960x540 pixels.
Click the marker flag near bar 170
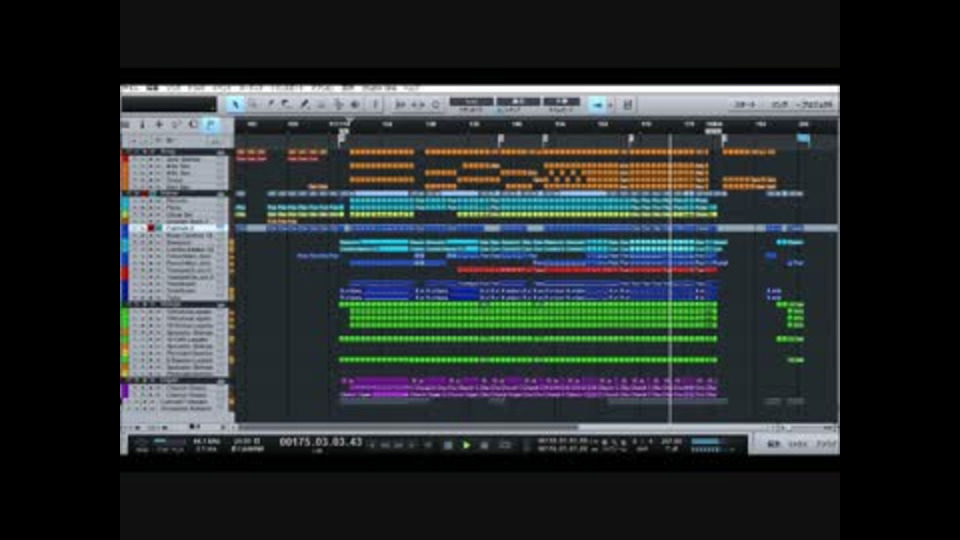tap(631, 140)
